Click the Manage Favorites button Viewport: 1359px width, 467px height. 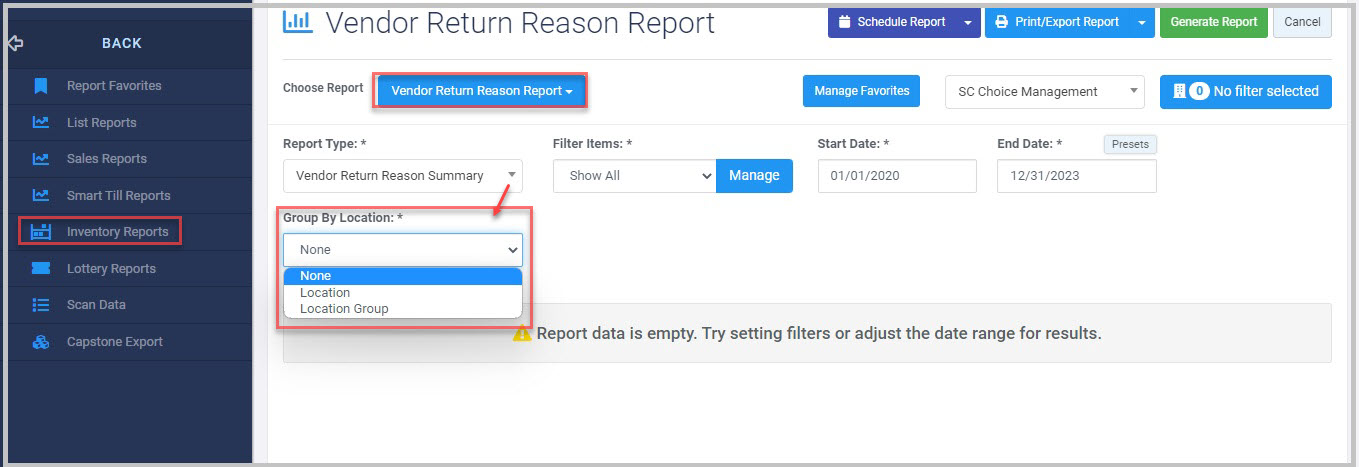tap(861, 91)
